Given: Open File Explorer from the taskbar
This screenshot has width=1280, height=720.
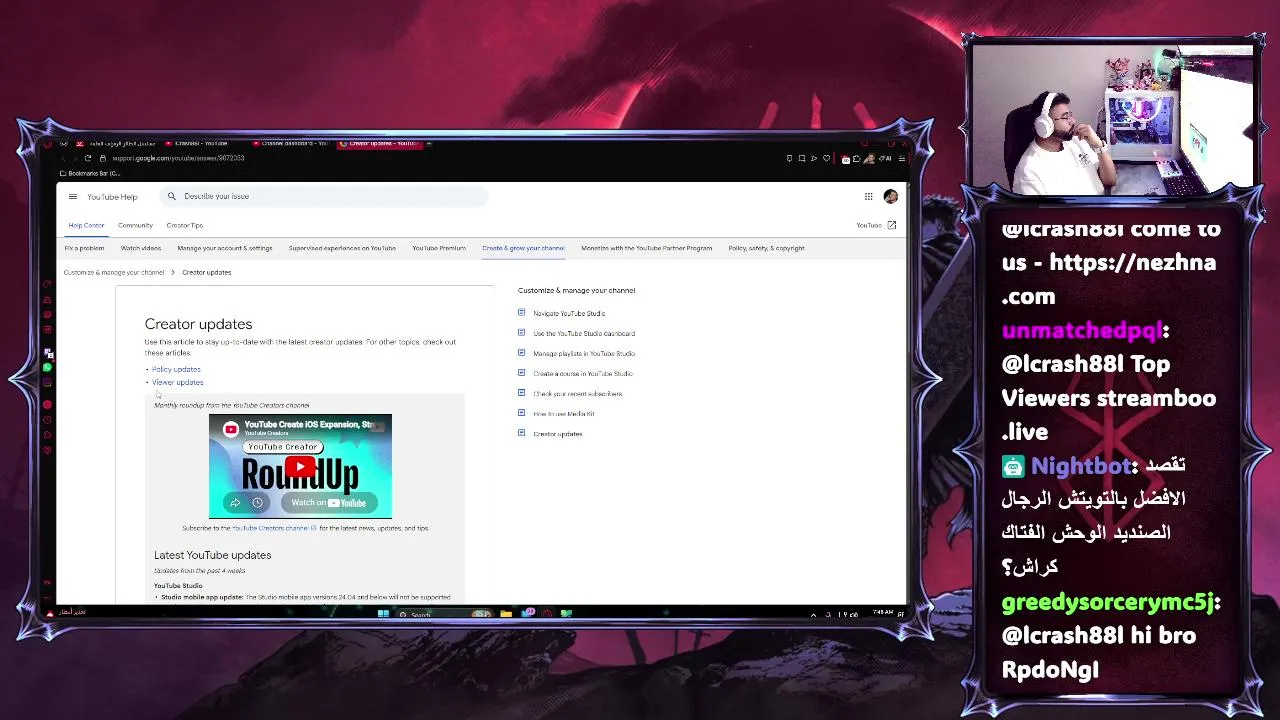Looking at the screenshot, I should tap(506, 614).
